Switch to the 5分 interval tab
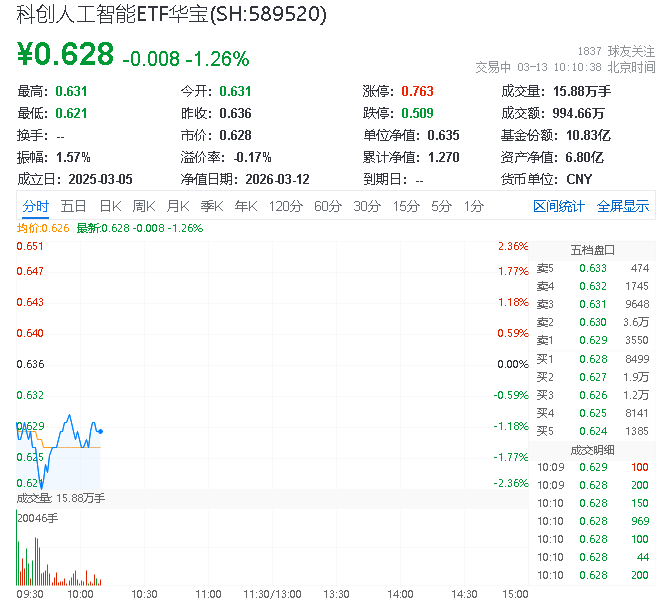The height and width of the screenshot is (613, 656). tap(441, 206)
